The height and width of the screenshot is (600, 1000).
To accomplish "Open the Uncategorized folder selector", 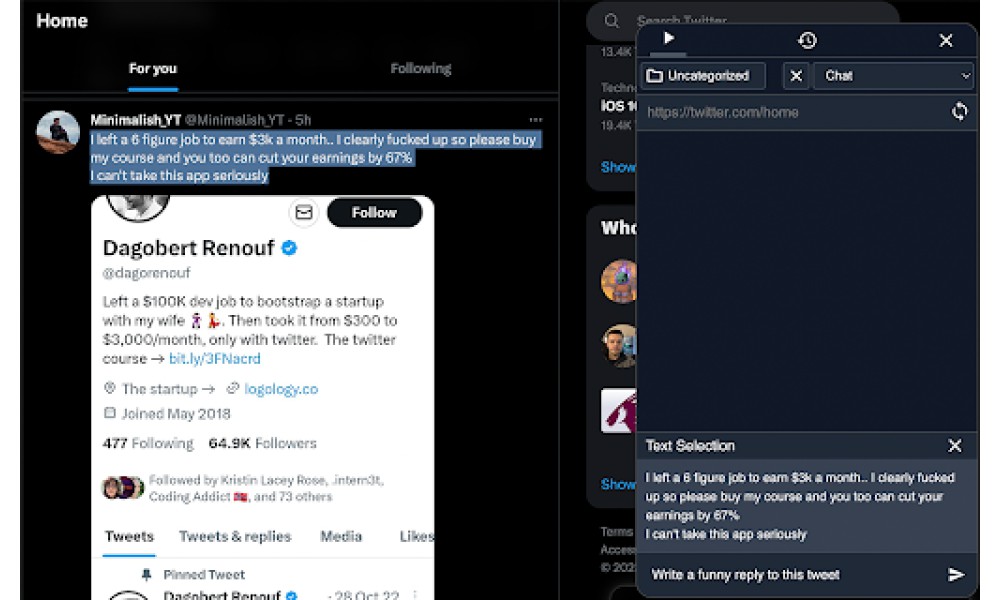I will pos(702,76).
